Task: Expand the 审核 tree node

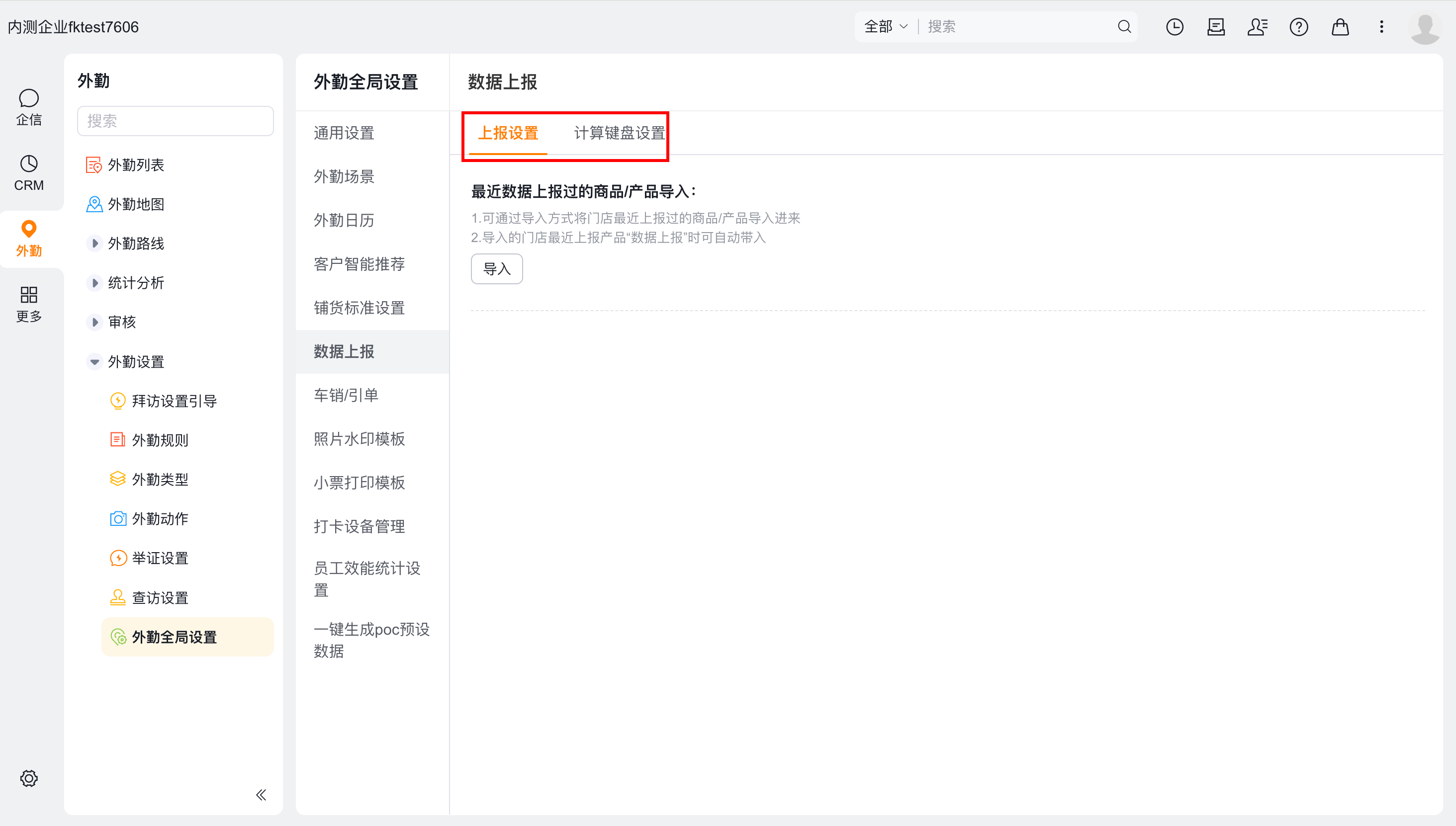Action: 95,322
